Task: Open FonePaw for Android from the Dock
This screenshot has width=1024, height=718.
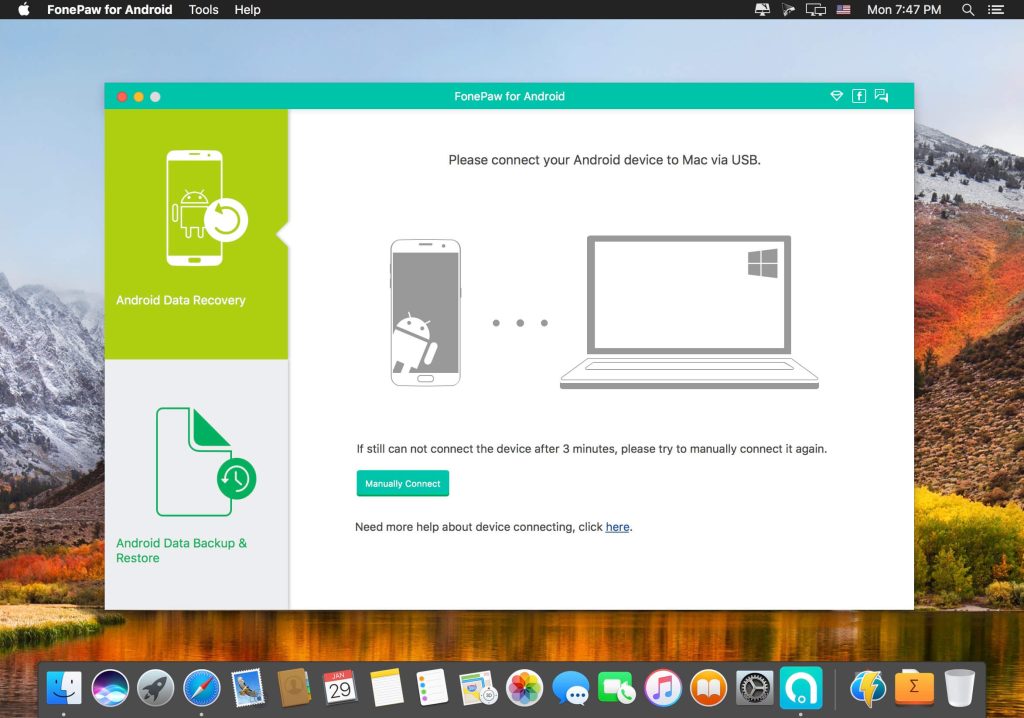Action: tap(801, 688)
